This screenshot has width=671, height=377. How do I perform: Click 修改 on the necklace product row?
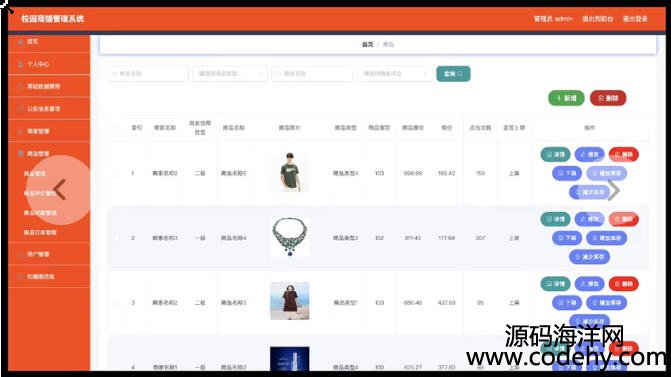click(x=589, y=219)
